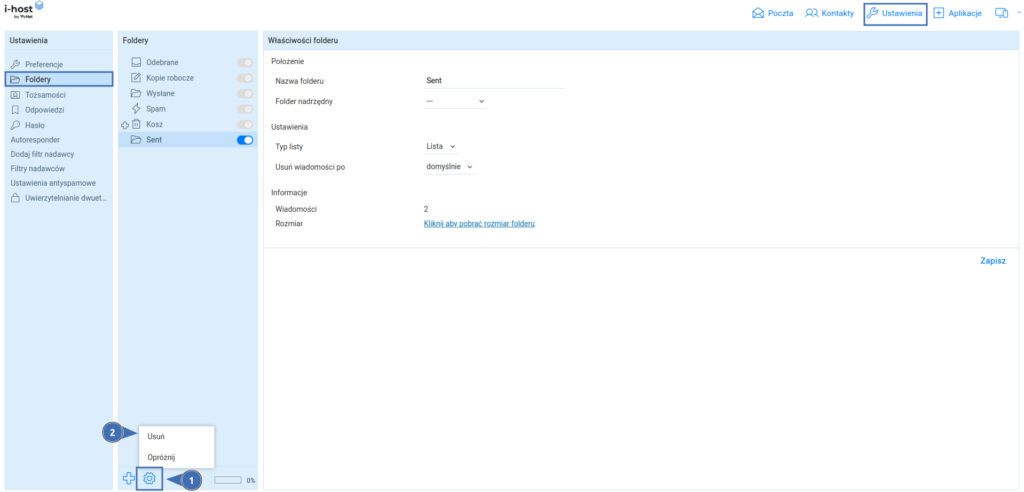1024x492 pixels.
Task: Select the Spam folder icon
Action: (136, 108)
